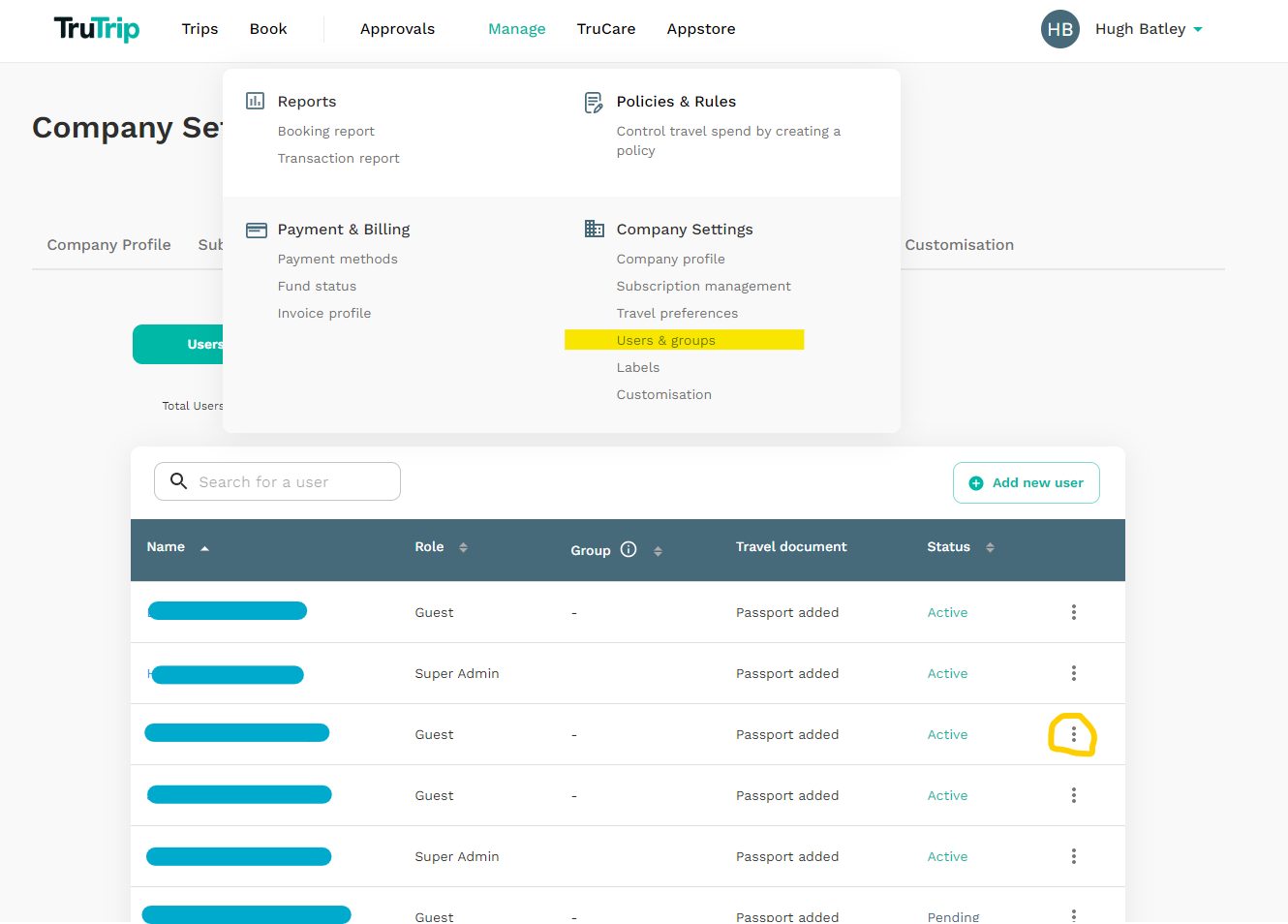Click the Travel document column header

tap(791, 546)
